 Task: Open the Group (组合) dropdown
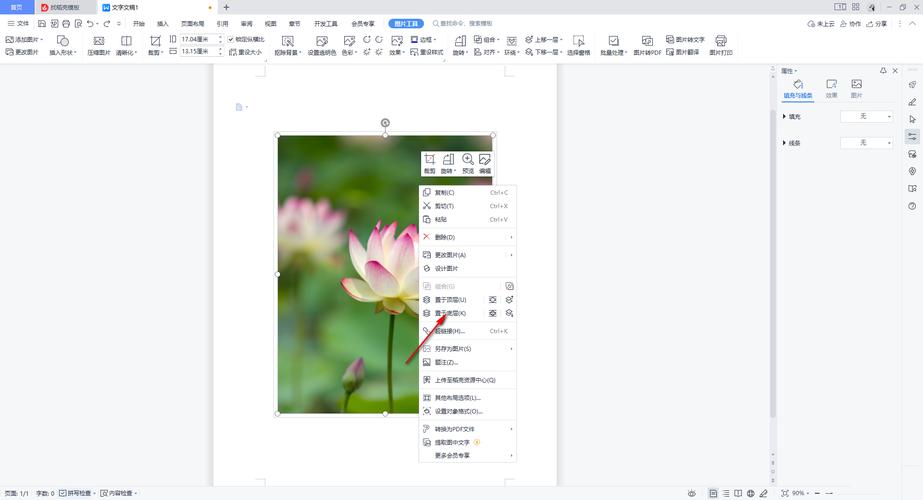point(486,39)
